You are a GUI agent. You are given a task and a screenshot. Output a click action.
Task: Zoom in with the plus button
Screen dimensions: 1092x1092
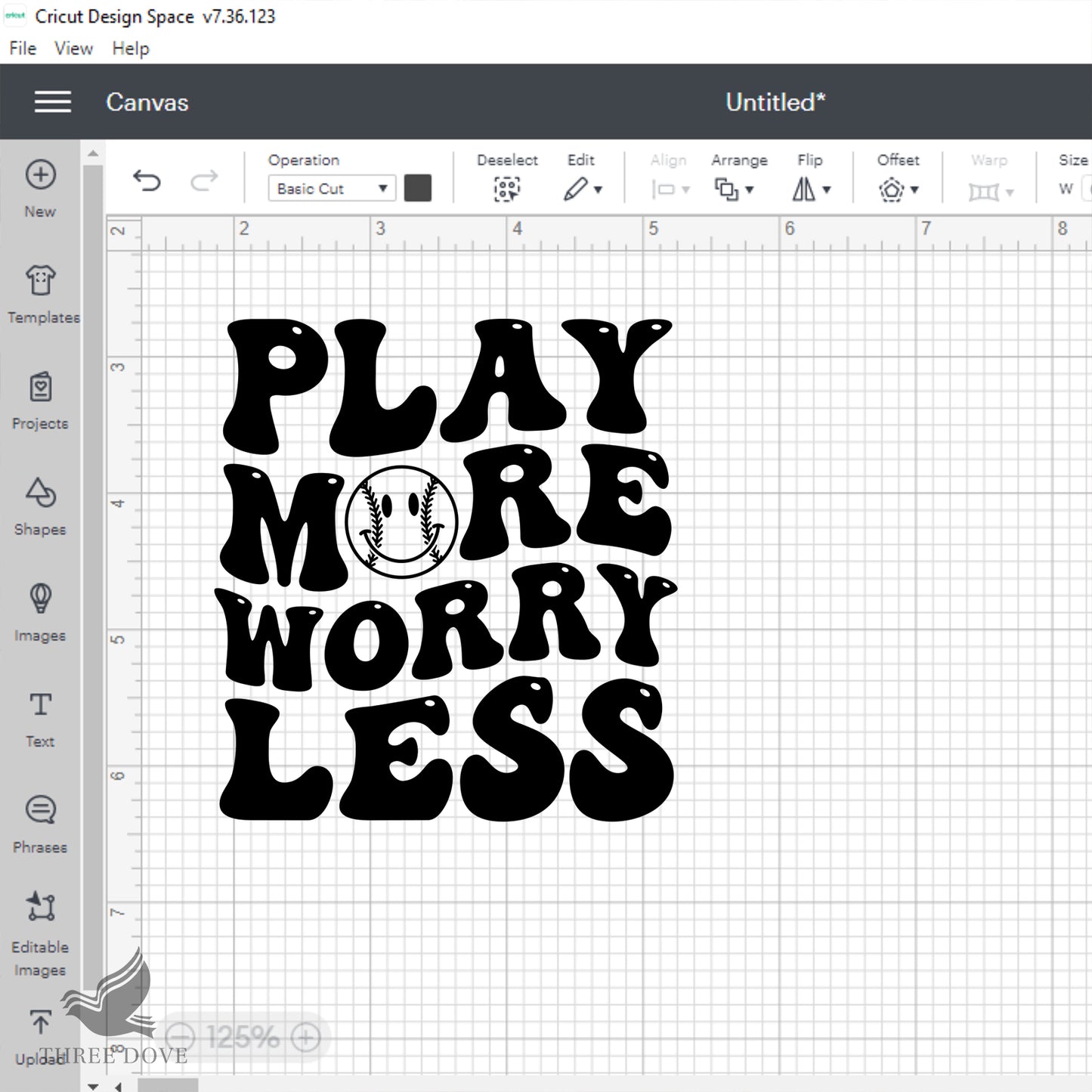point(305,1037)
